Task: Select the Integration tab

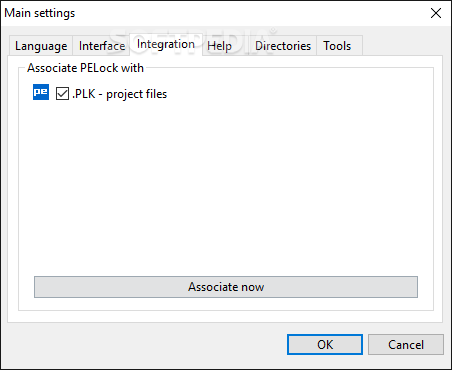Action: (x=166, y=44)
